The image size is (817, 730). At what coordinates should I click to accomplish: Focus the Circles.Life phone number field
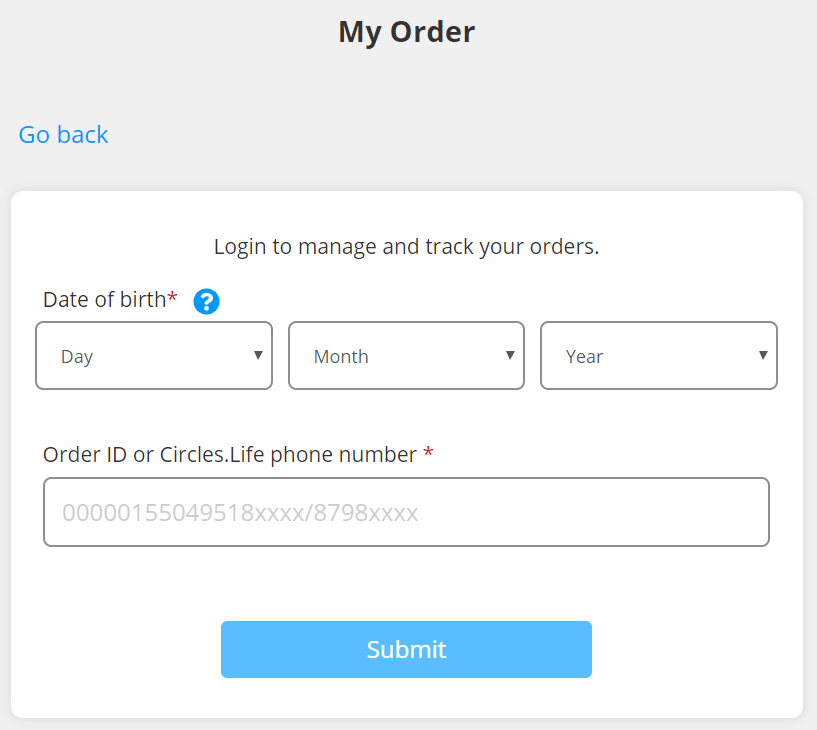click(x=406, y=511)
